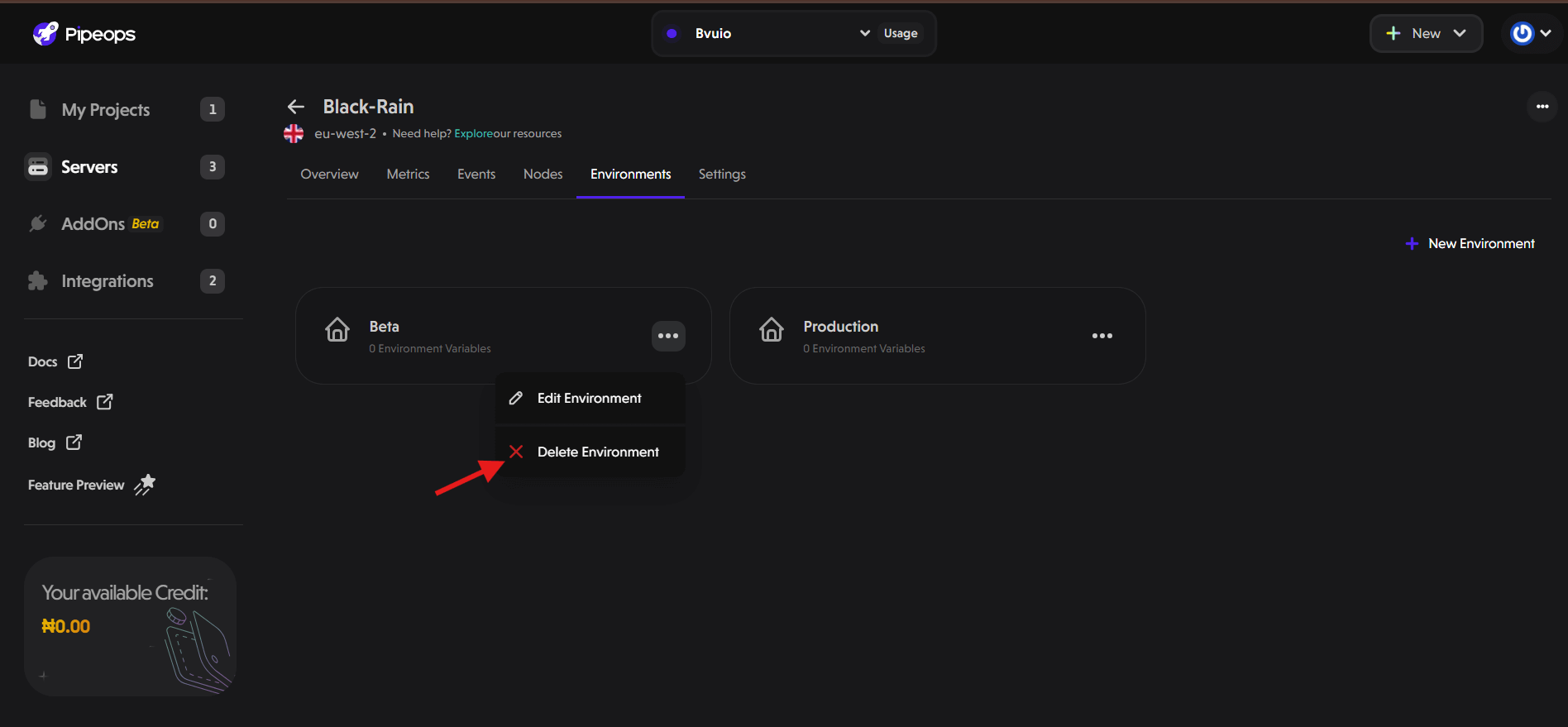Click the Feature Preview shooting star icon
Screen dimensions: 1568x727
pos(145,485)
